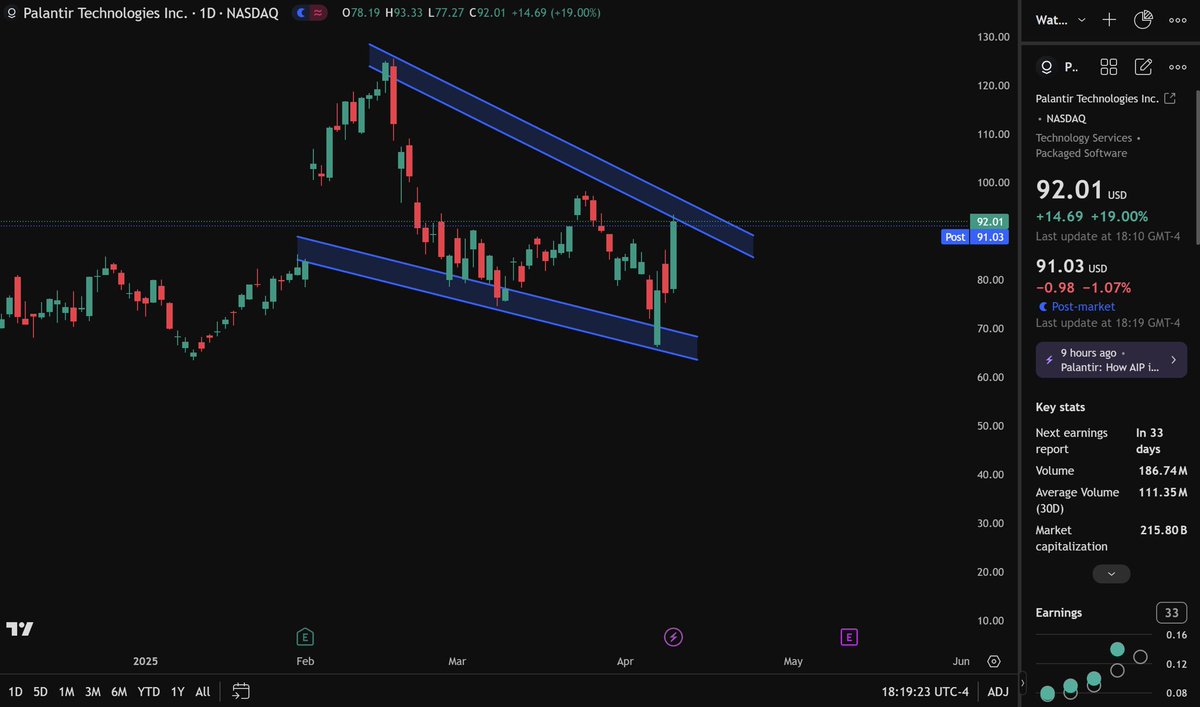Image resolution: width=1200 pixels, height=707 pixels.
Task: Click the Volume value 186.74M
Action: click(x=1161, y=471)
